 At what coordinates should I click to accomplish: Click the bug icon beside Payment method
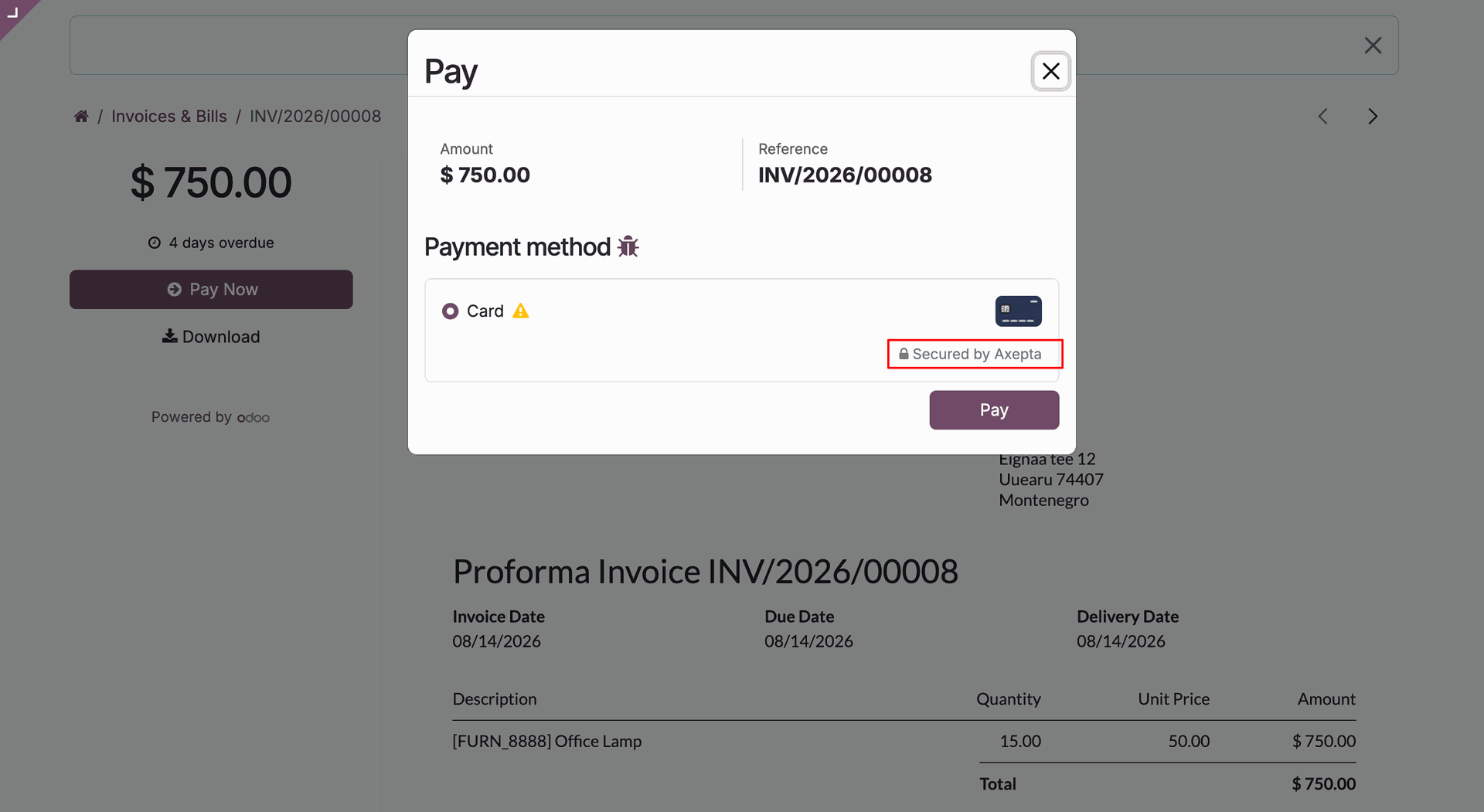[x=628, y=246]
